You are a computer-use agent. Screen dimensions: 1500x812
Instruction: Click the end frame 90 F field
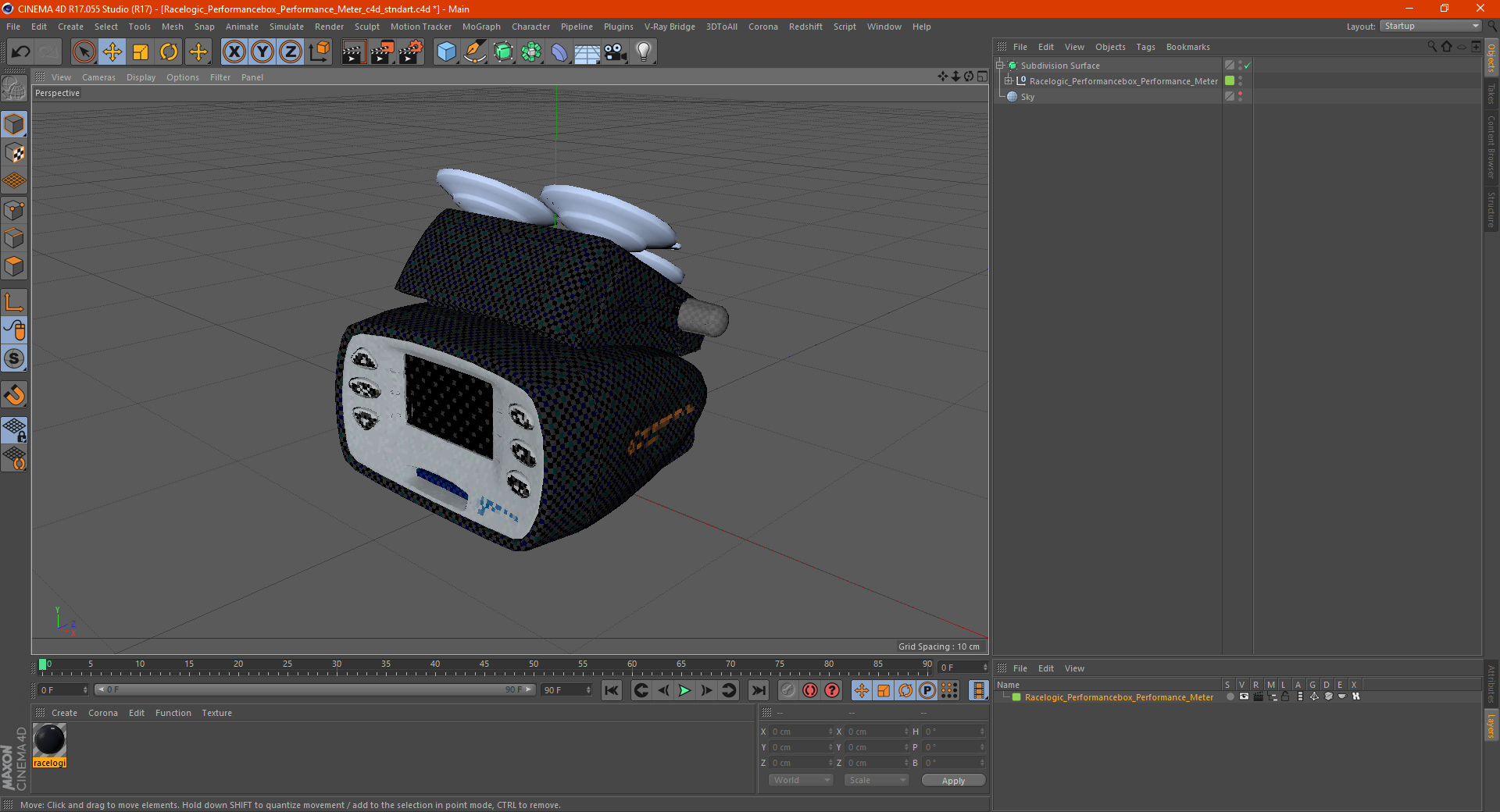click(567, 690)
